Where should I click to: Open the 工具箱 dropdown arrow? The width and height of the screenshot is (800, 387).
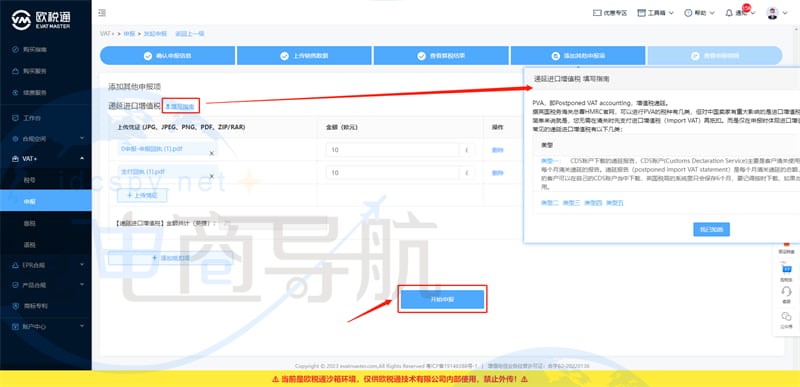pos(671,13)
